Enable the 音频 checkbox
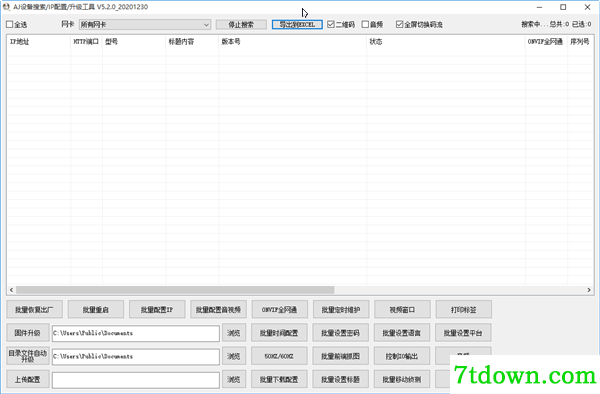This screenshot has width=600, height=394. pos(365,24)
